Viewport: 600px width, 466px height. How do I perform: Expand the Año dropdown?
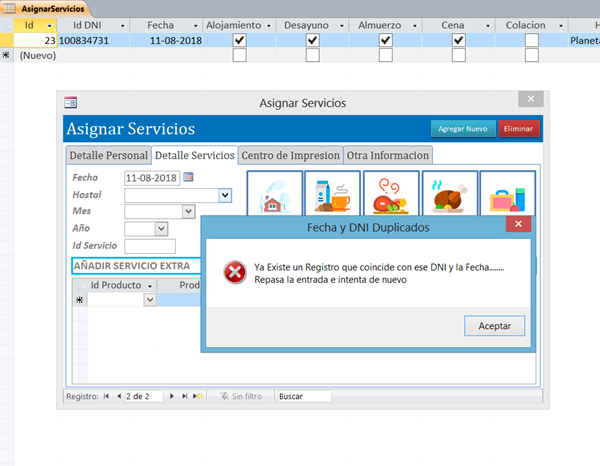click(x=161, y=229)
